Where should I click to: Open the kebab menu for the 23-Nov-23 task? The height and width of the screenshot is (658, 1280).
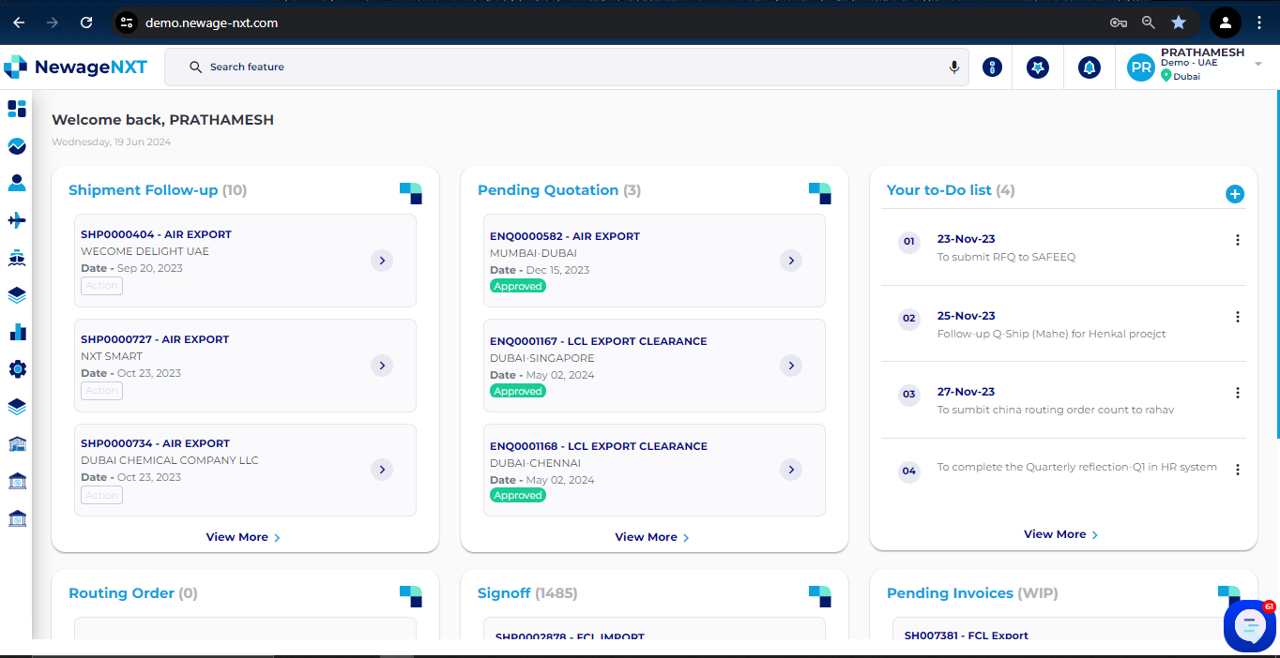(x=1237, y=239)
